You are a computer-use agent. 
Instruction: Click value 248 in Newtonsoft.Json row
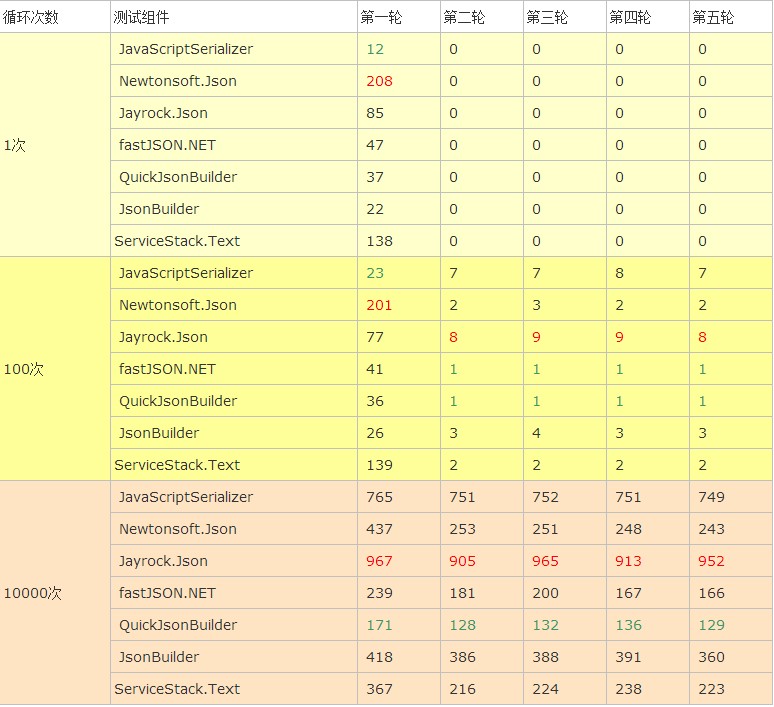(628, 529)
